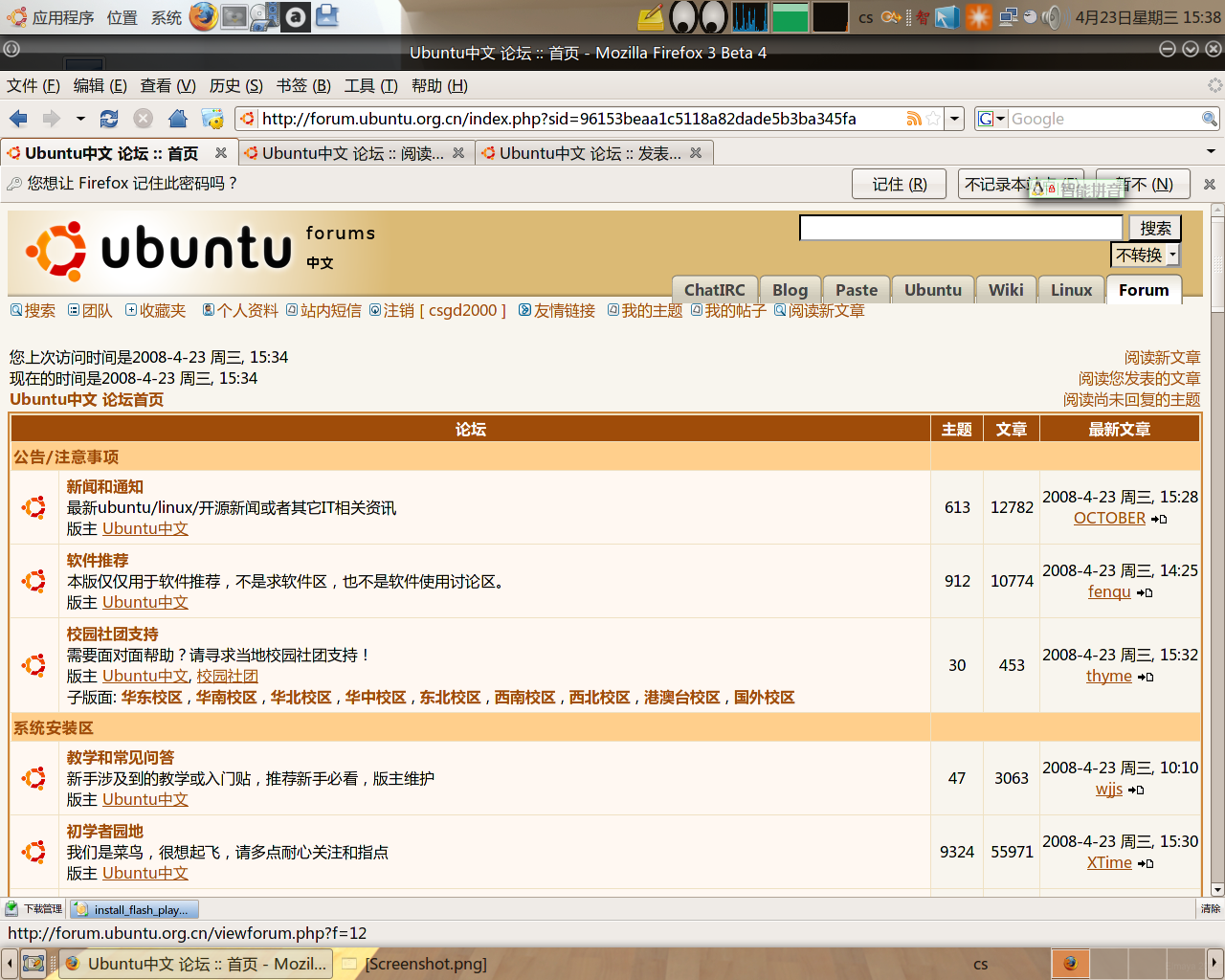Click the eyes applet in the top panel
The height and width of the screenshot is (980, 1225).
pos(700,16)
